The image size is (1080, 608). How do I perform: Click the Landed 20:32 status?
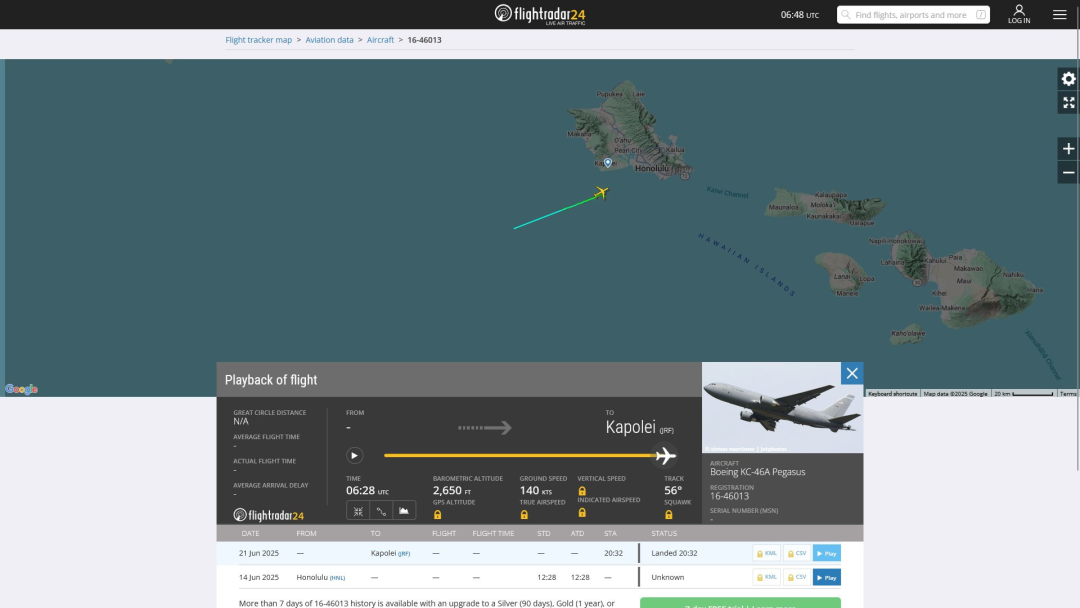point(674,553)
